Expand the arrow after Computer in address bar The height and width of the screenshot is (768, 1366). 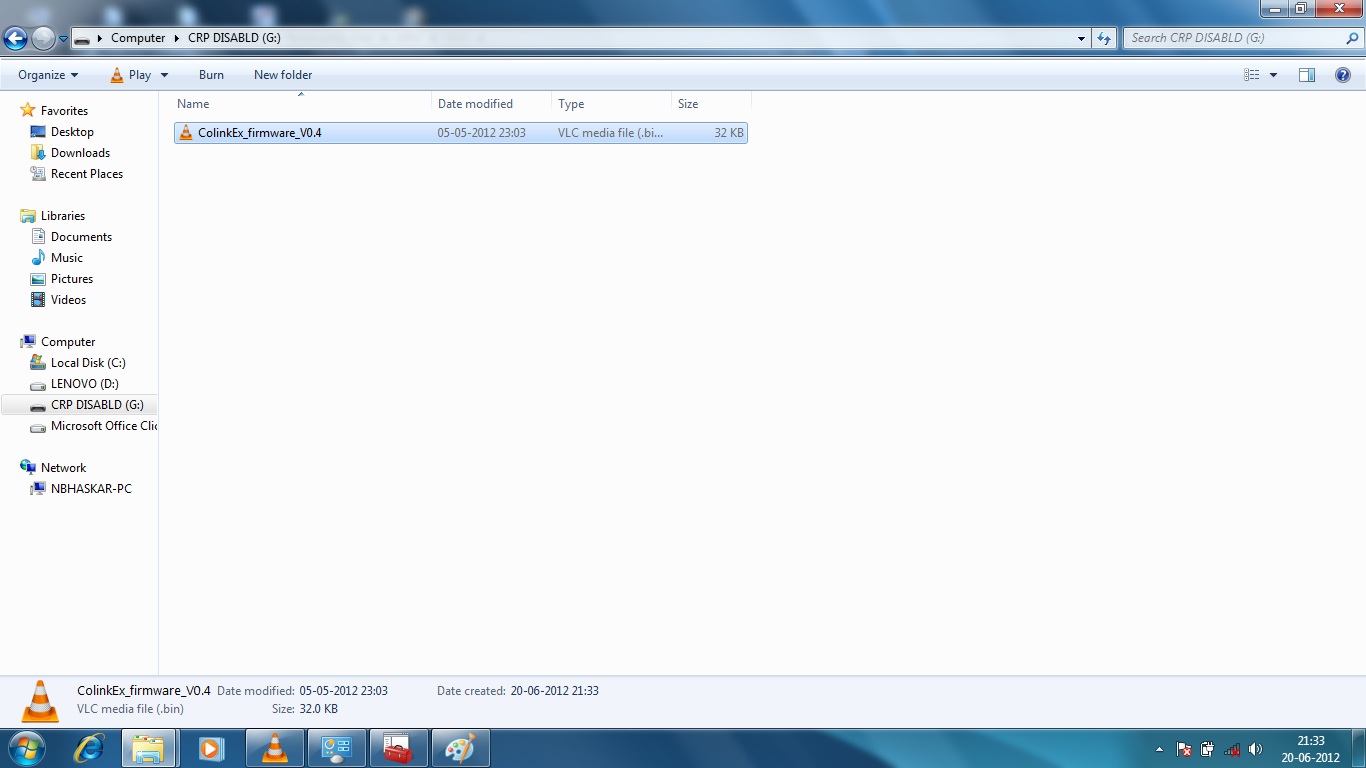pyautogui.click(x=177, y=38)
